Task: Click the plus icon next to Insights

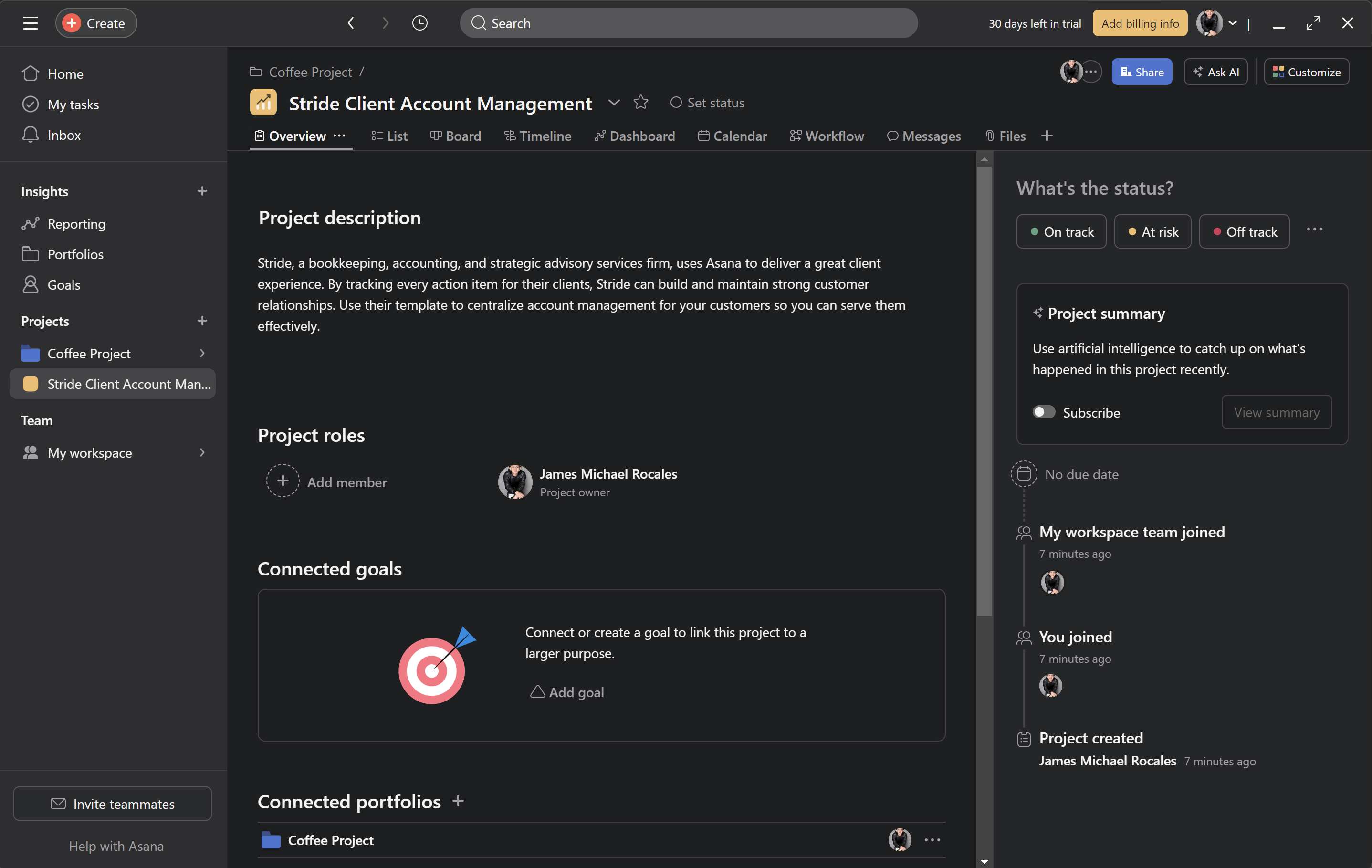Action: pos(202,191)
